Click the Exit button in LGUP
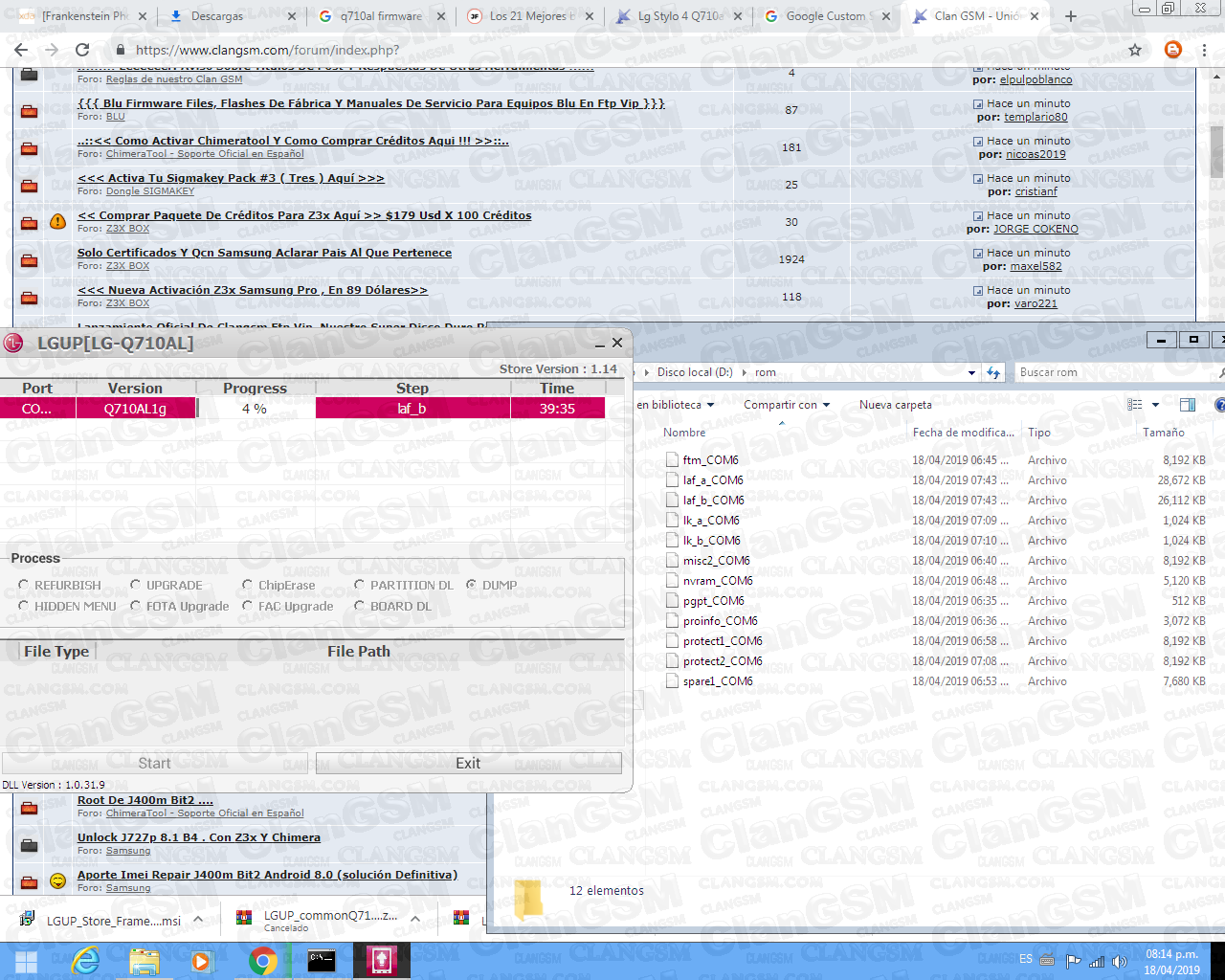 point(468,763)
